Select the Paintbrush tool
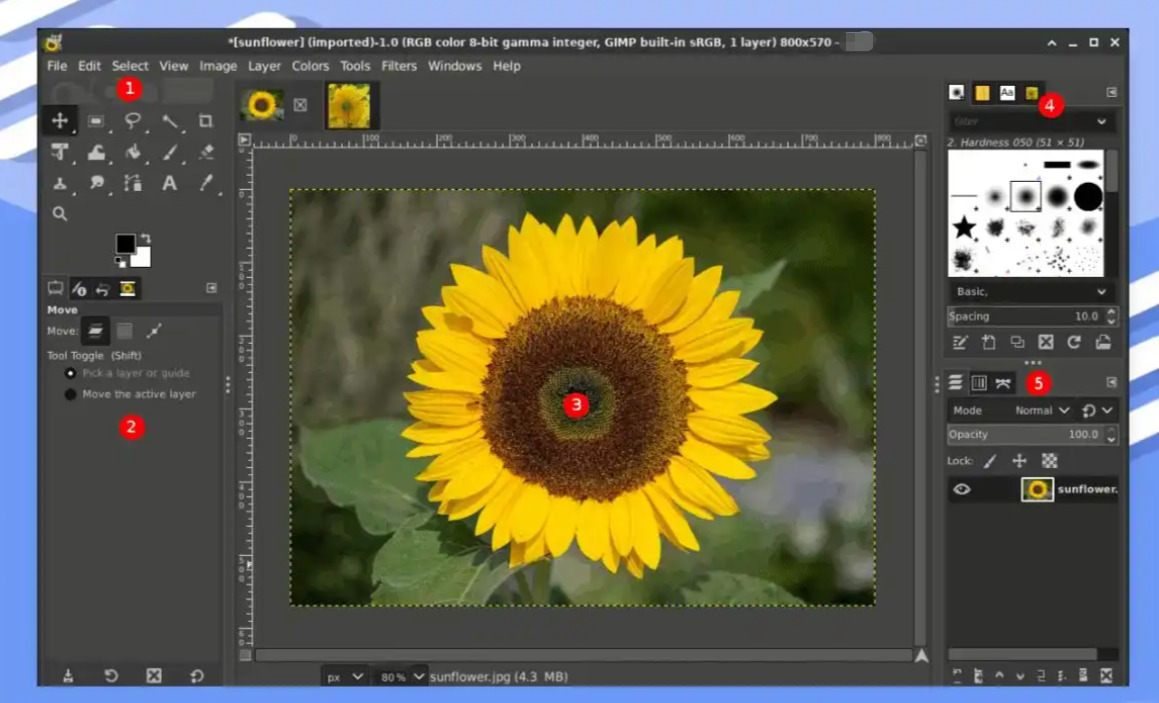Image resolution: width=1159 pixels, height=703 pixels. tap(170, 152)
